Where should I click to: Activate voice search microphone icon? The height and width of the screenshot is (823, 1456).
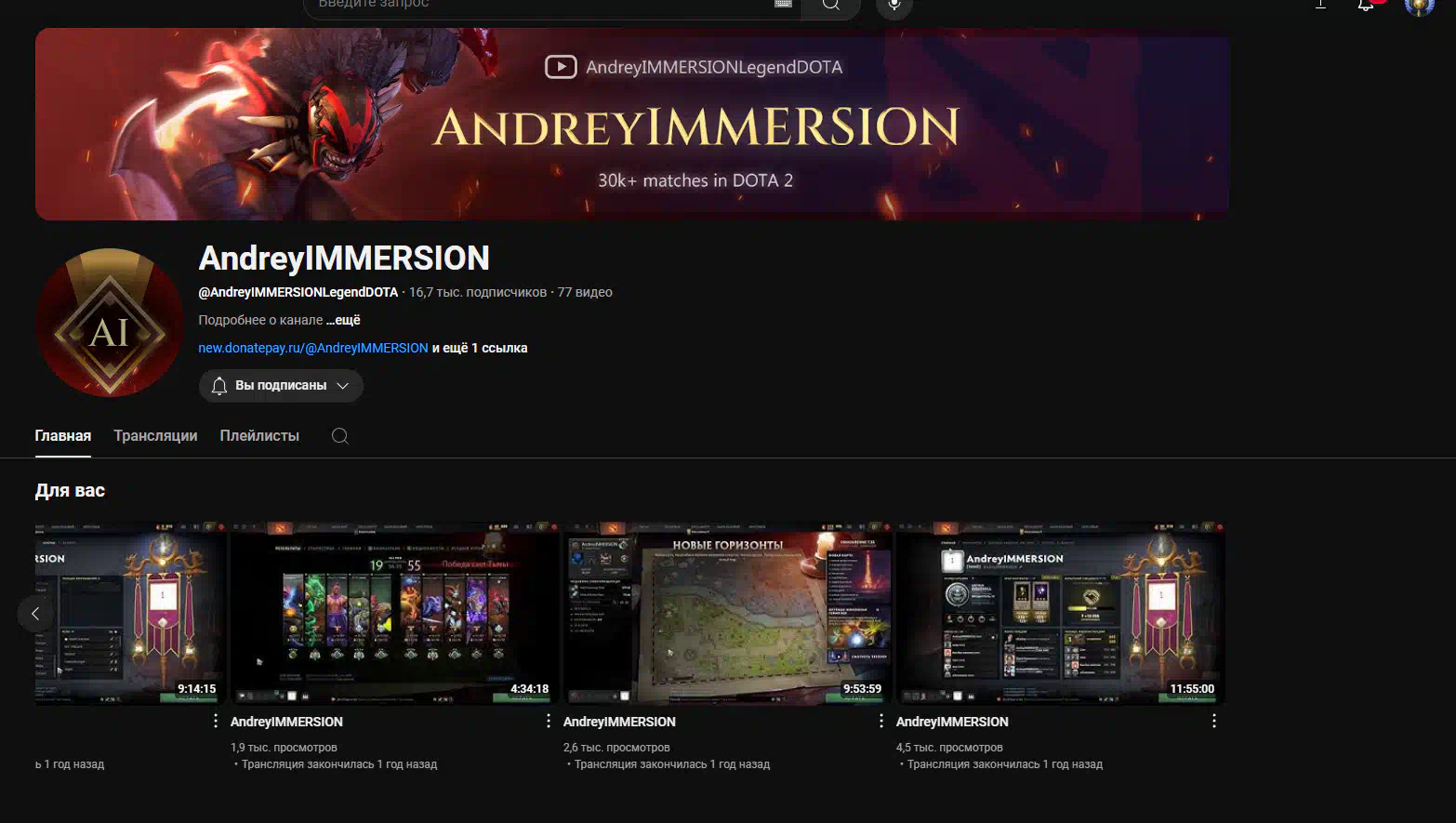894,5
